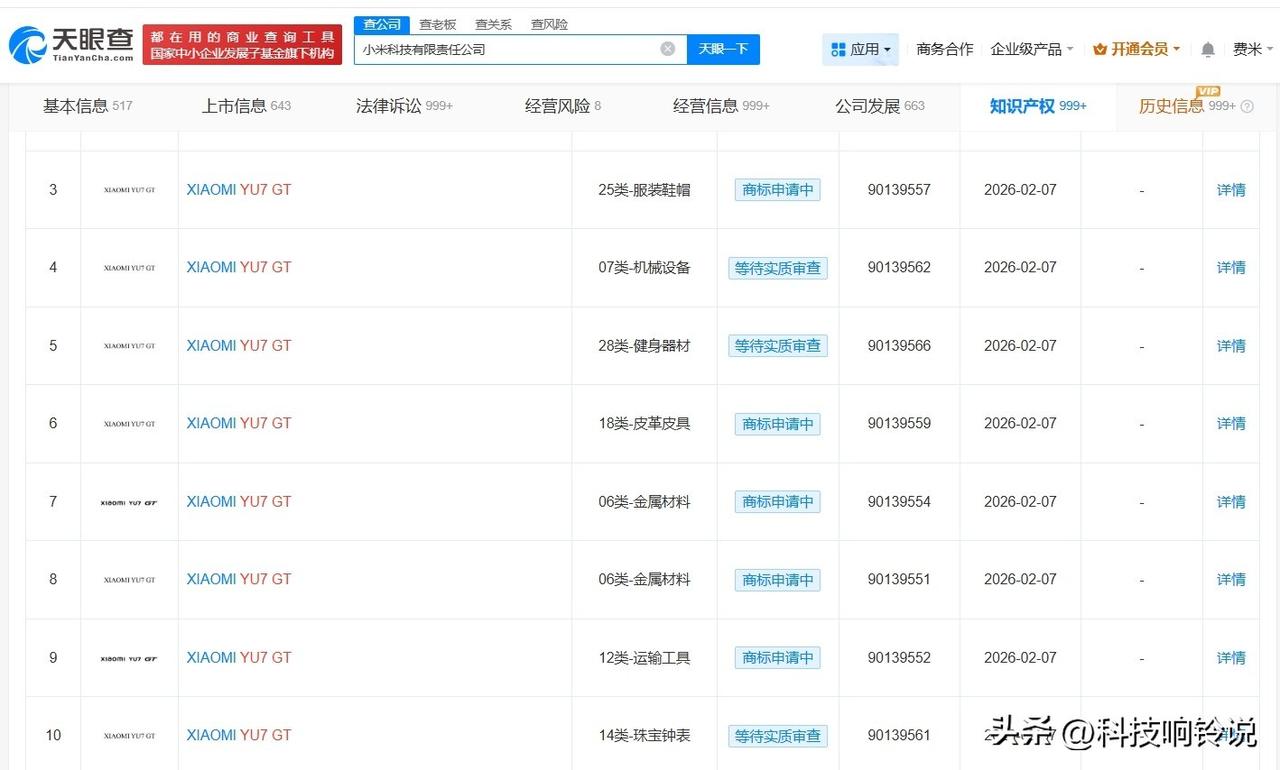Open the 应用 dropdown menu

coord(861,49)
